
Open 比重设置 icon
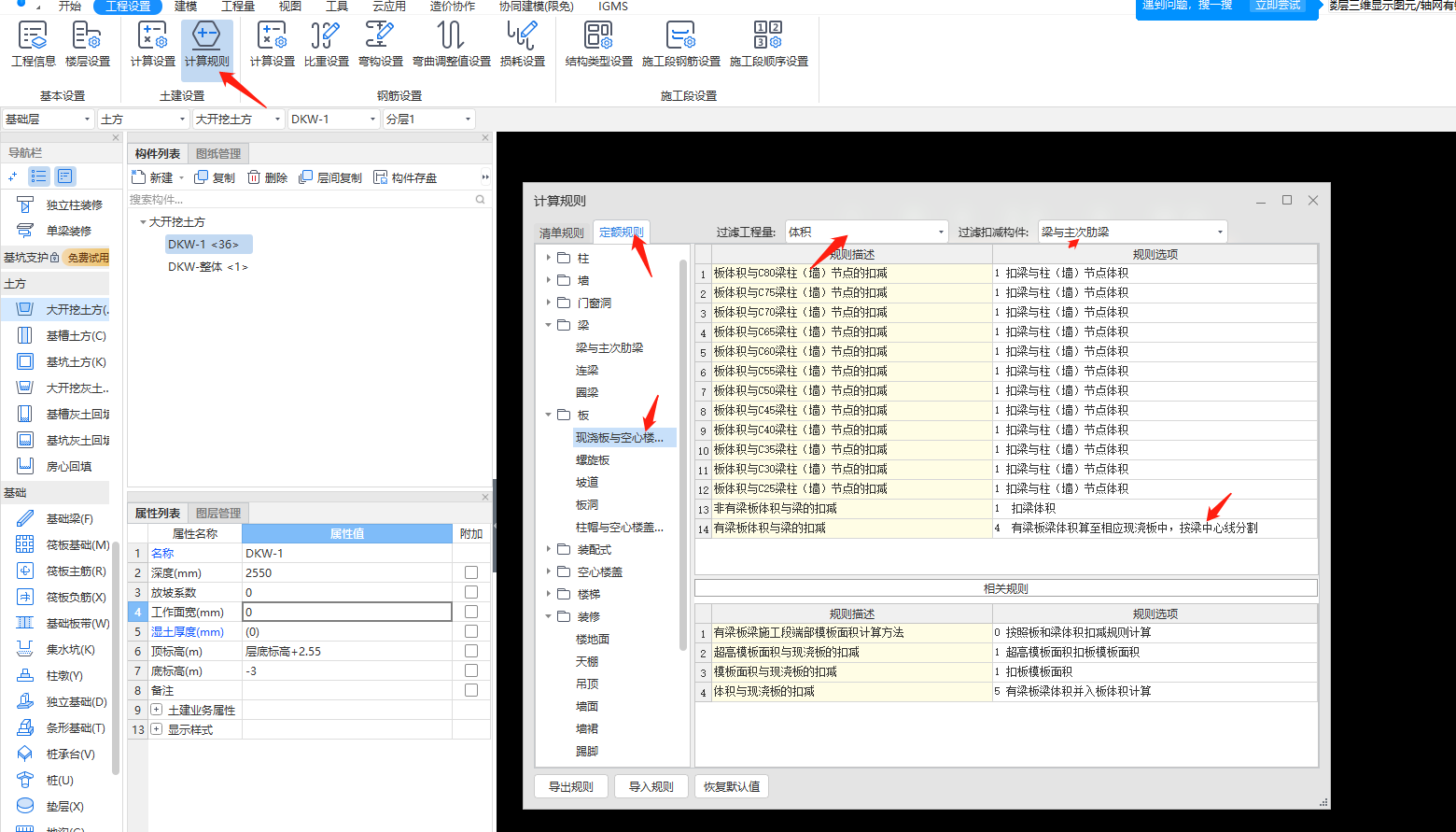327,44
